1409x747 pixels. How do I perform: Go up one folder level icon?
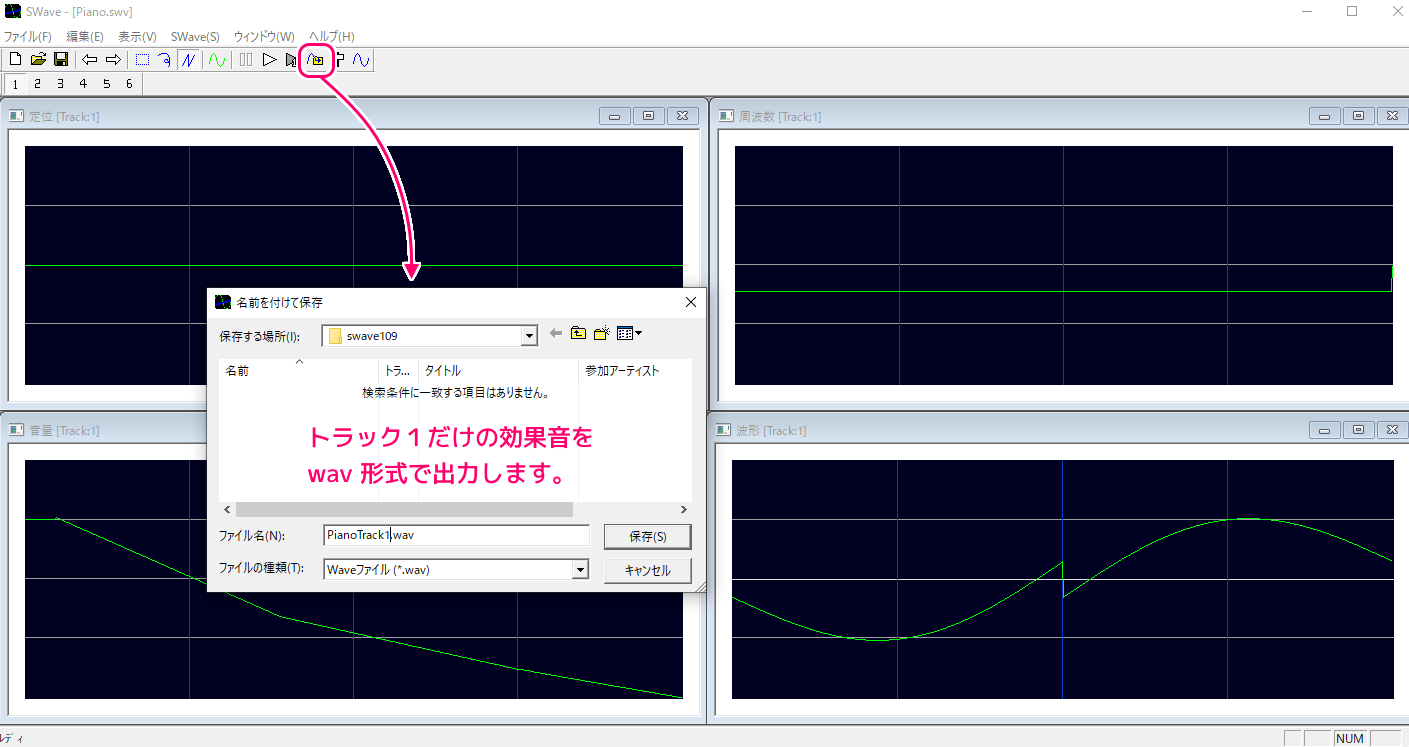579,333
